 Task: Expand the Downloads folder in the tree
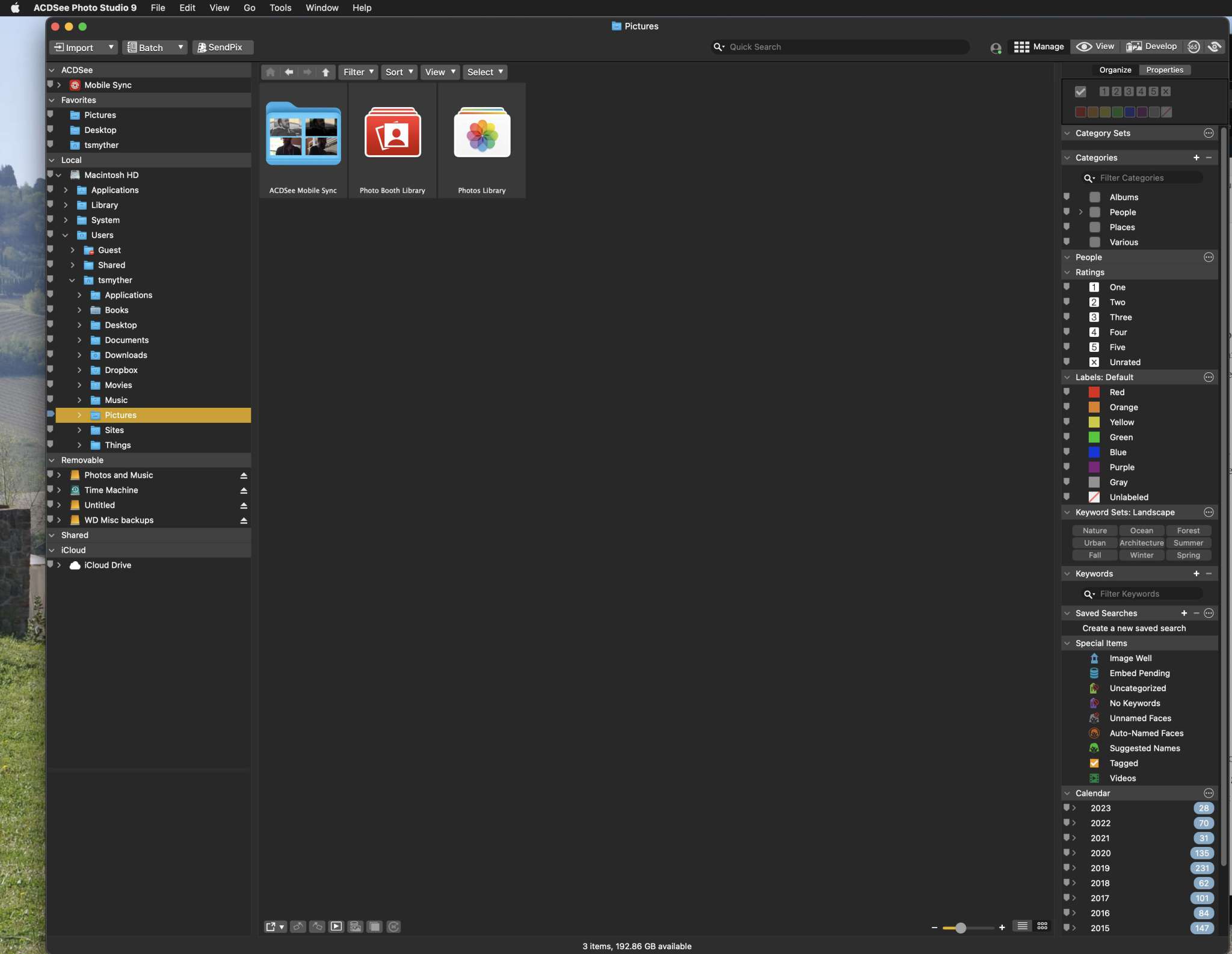tap(79, 355)
